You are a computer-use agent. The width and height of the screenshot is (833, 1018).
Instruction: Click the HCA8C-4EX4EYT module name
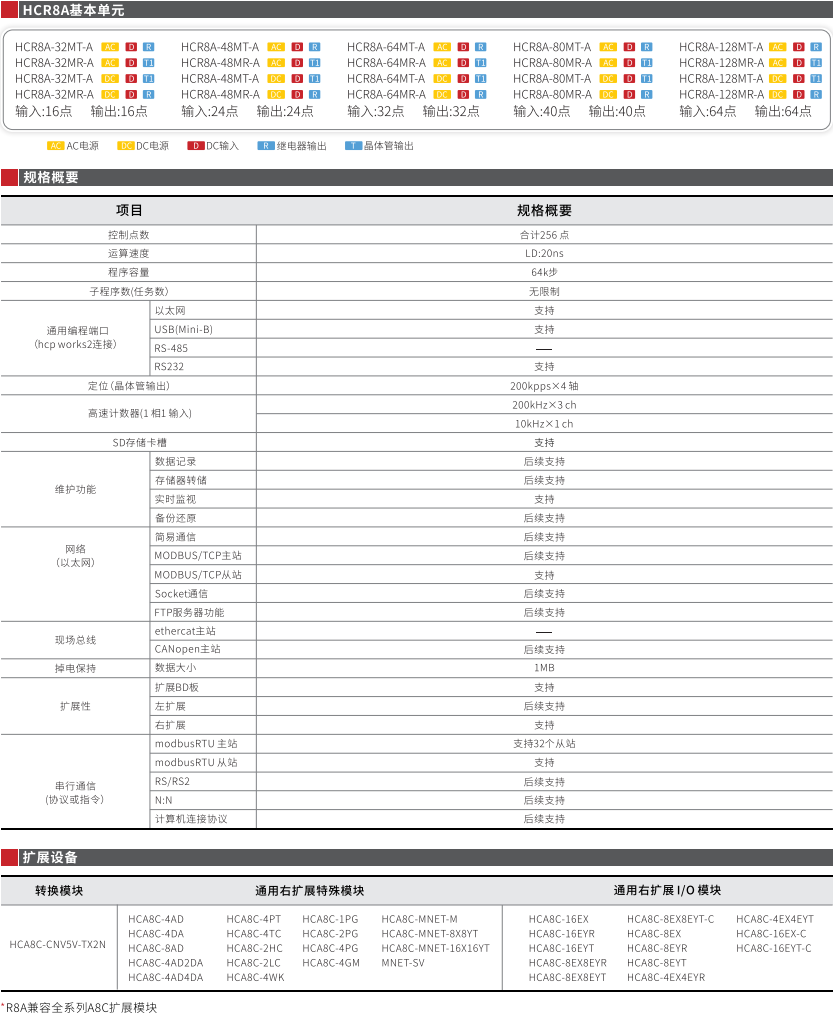774,918
